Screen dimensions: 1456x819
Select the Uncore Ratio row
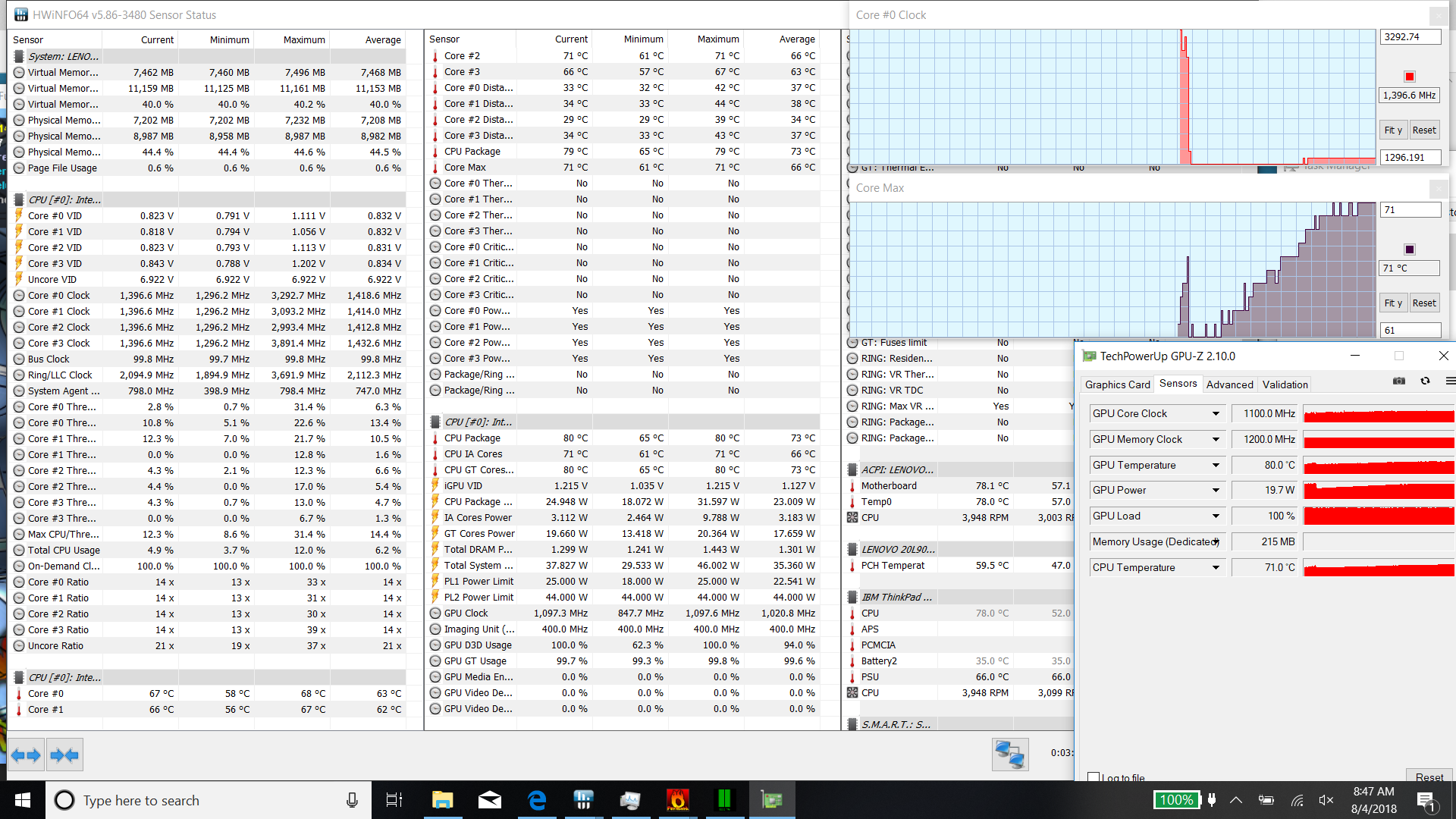(x=207, y=646)
